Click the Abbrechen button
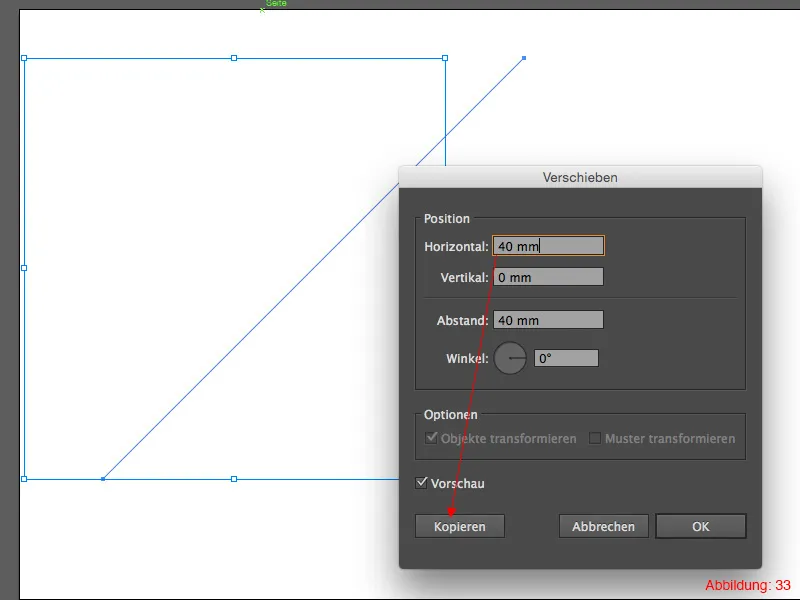The image size is (800, 600). (604, 526)
